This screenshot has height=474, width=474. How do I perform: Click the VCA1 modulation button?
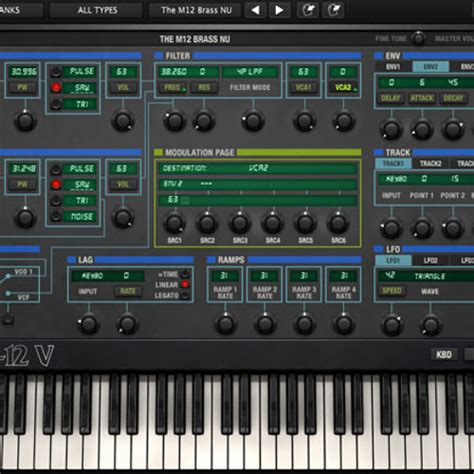(x=304, y=87)
